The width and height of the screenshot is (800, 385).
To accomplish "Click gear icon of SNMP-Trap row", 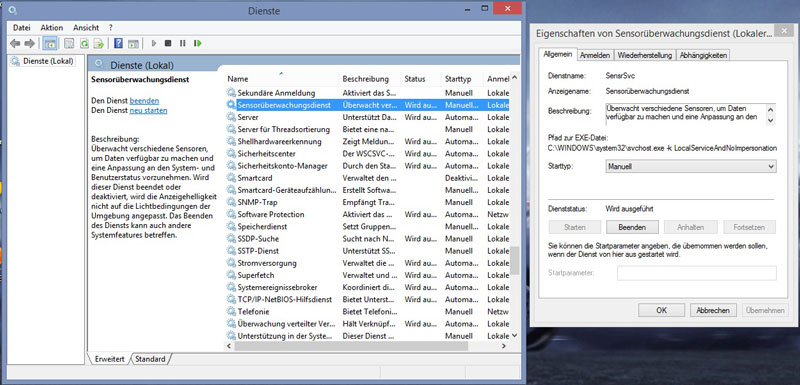I will coord(232,202).
